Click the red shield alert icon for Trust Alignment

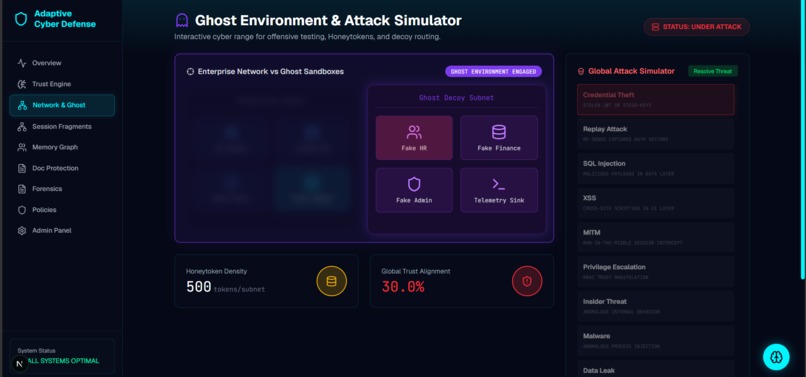tap(527, 281)
